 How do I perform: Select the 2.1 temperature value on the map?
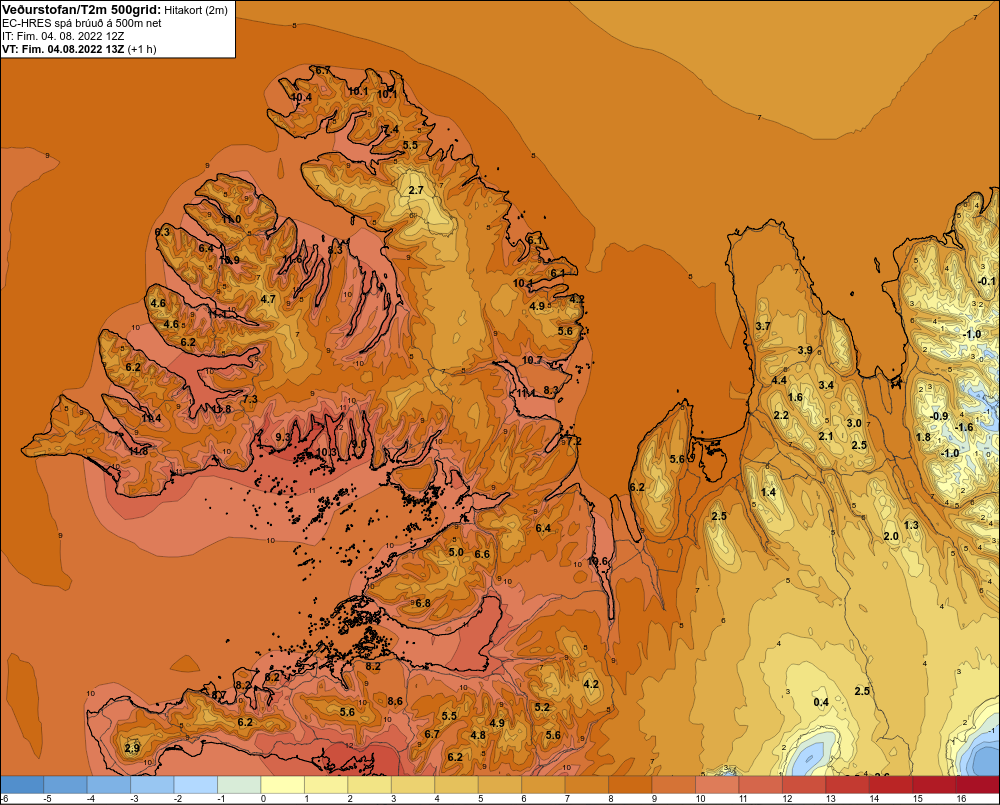pos(826,436)
